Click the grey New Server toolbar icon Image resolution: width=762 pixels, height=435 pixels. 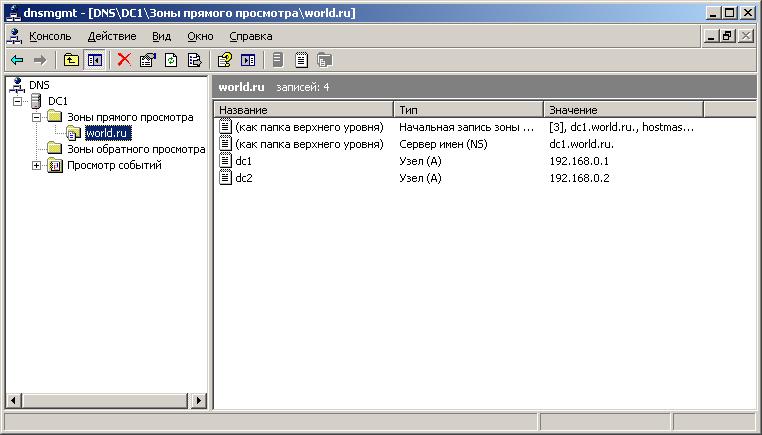277,60
